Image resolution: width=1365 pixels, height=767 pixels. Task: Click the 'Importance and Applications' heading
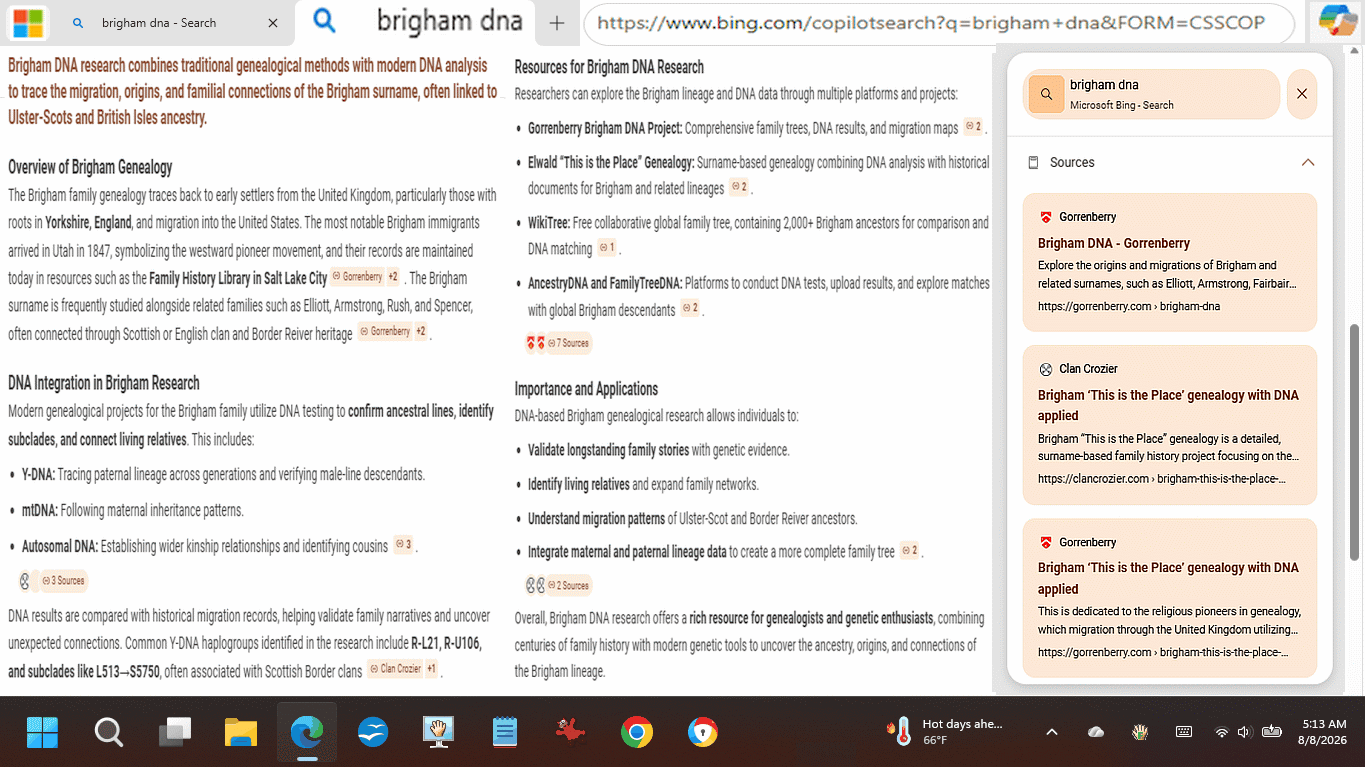[586, 389]
